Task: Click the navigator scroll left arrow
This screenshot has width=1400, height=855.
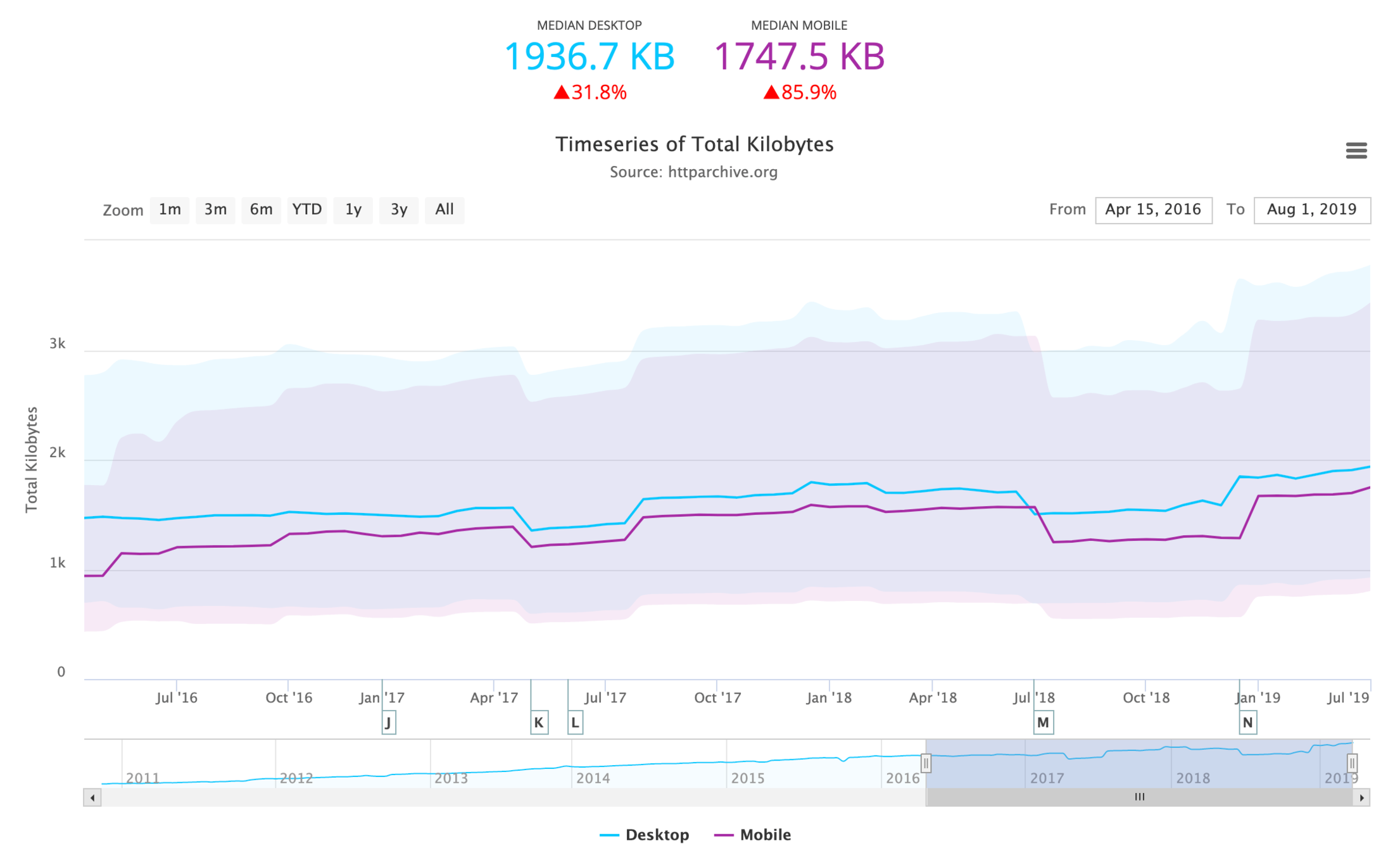Action: click(x=92, y=797)
